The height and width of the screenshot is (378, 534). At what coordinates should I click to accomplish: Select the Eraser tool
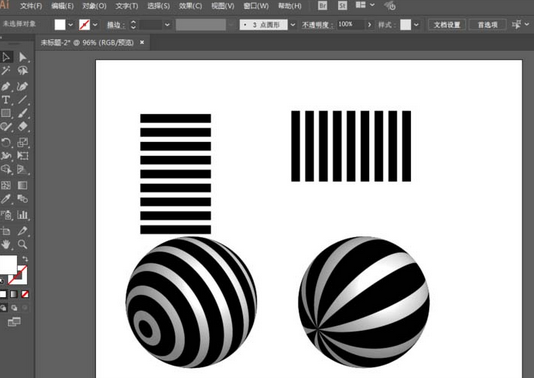22,127
